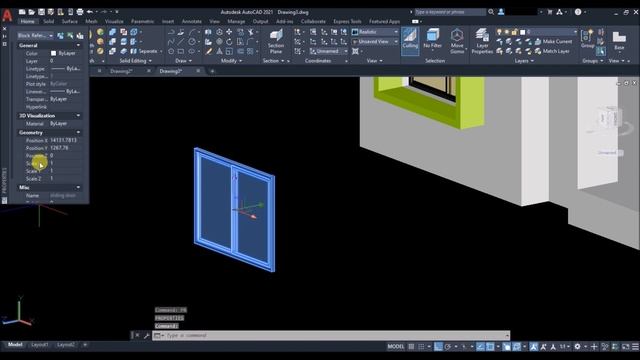Click the Group tool icon
The image size is (640, 360).
587,39
